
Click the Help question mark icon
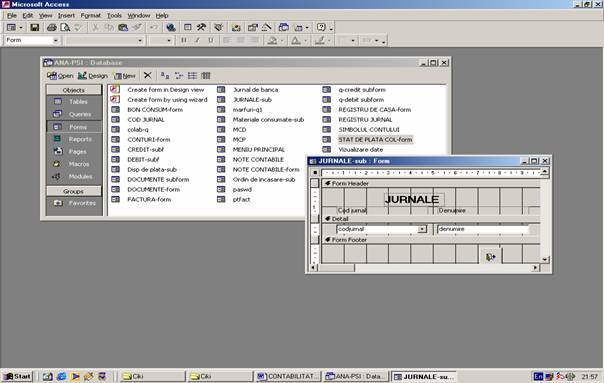[321, 27]
